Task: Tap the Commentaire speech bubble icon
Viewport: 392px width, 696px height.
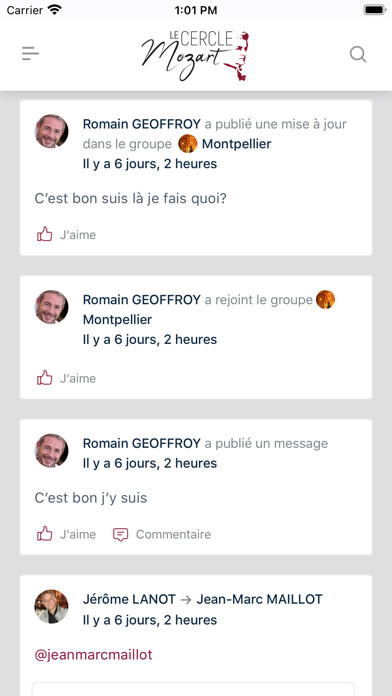Action: (120, 534)
